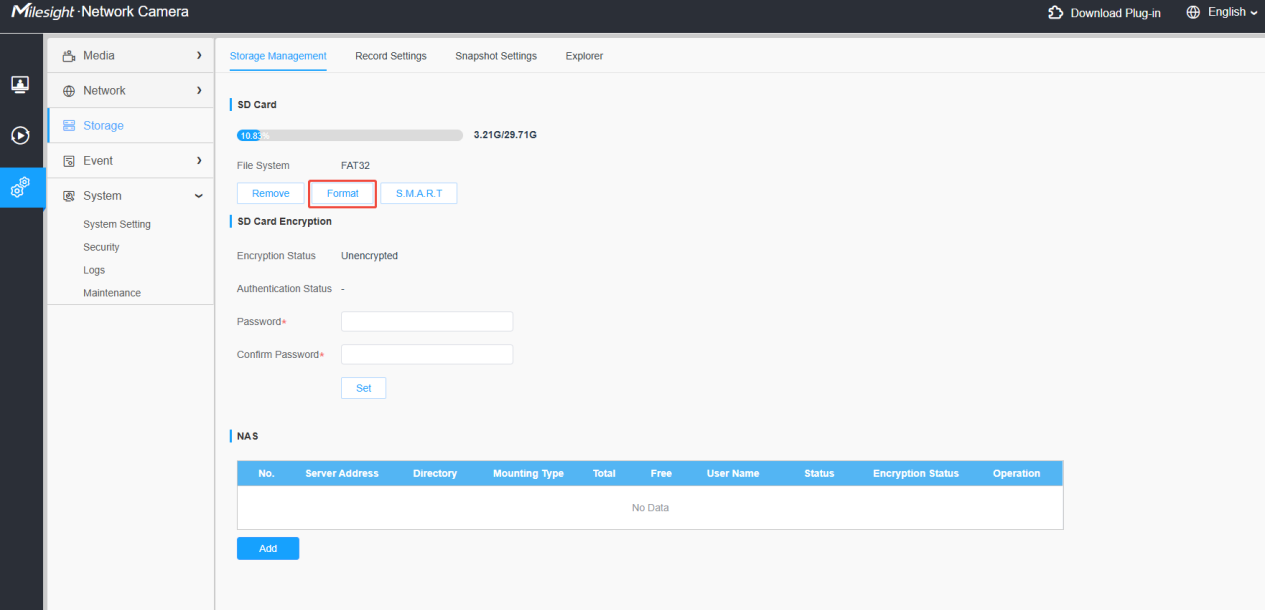Click the SD card usage progress bar
The image size is (1265, 610).
(350, 134)
